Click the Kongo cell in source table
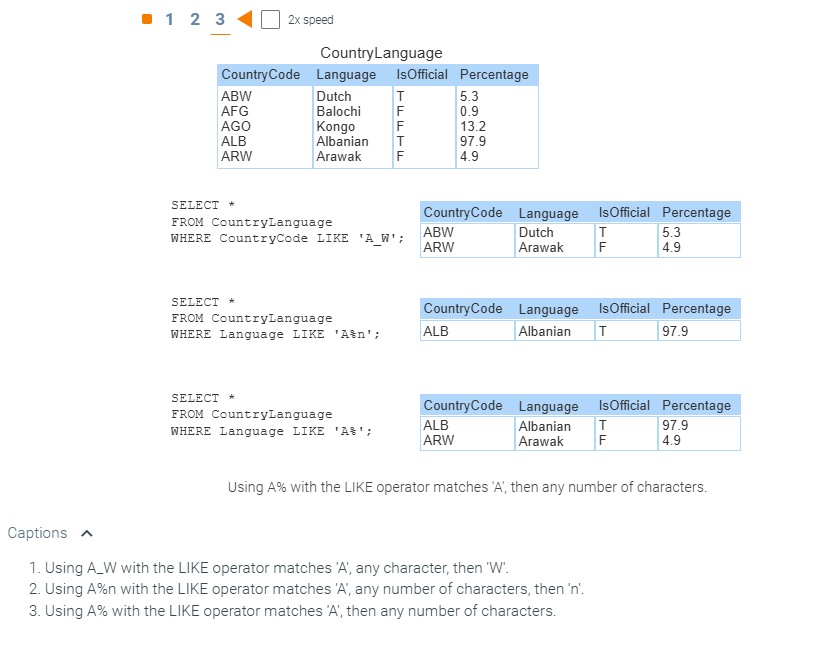Viewport: 820px width, 646px height. click(x=336, y=127)
